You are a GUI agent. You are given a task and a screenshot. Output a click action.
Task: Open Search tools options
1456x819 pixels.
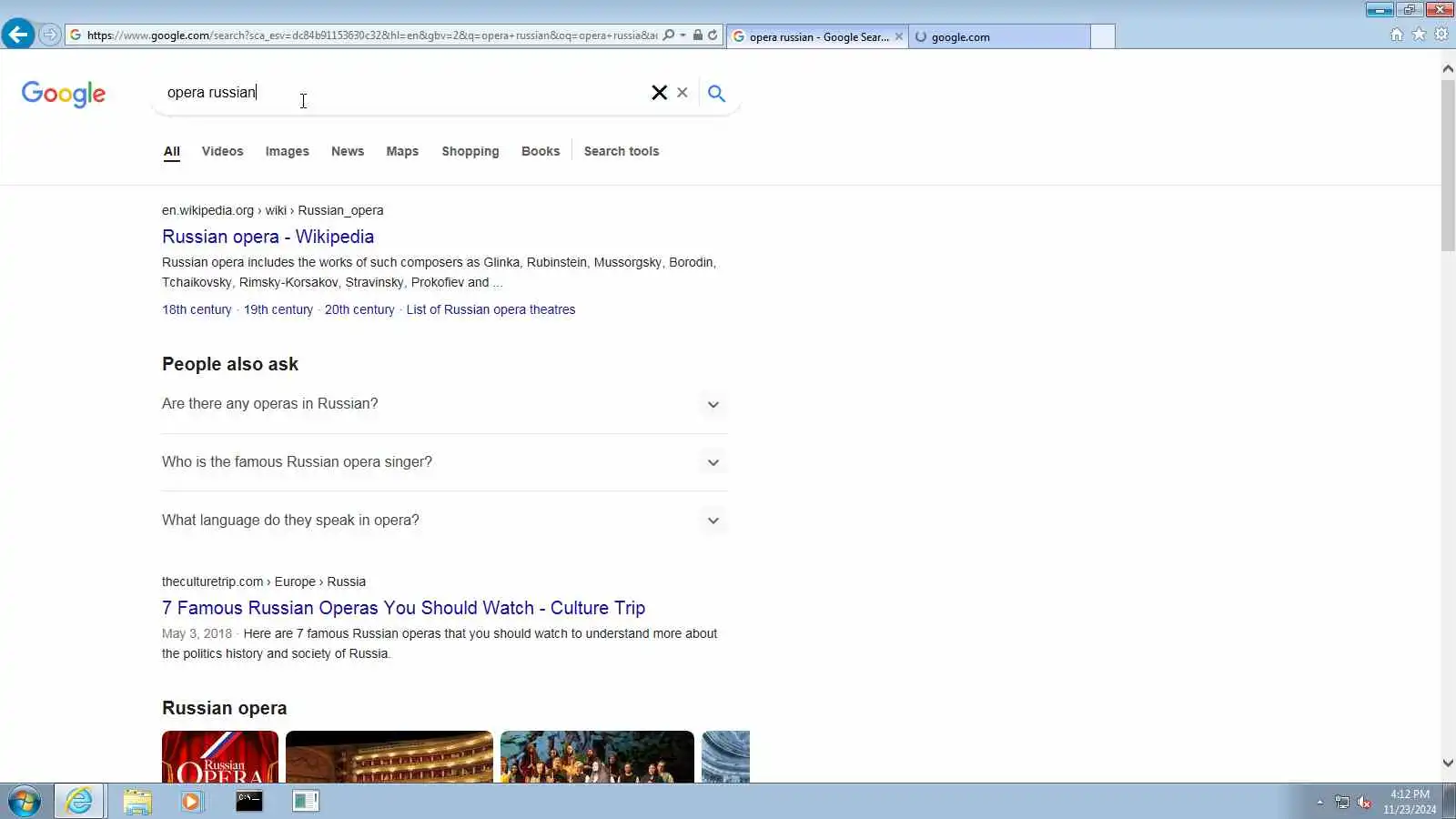pos(622,151)
